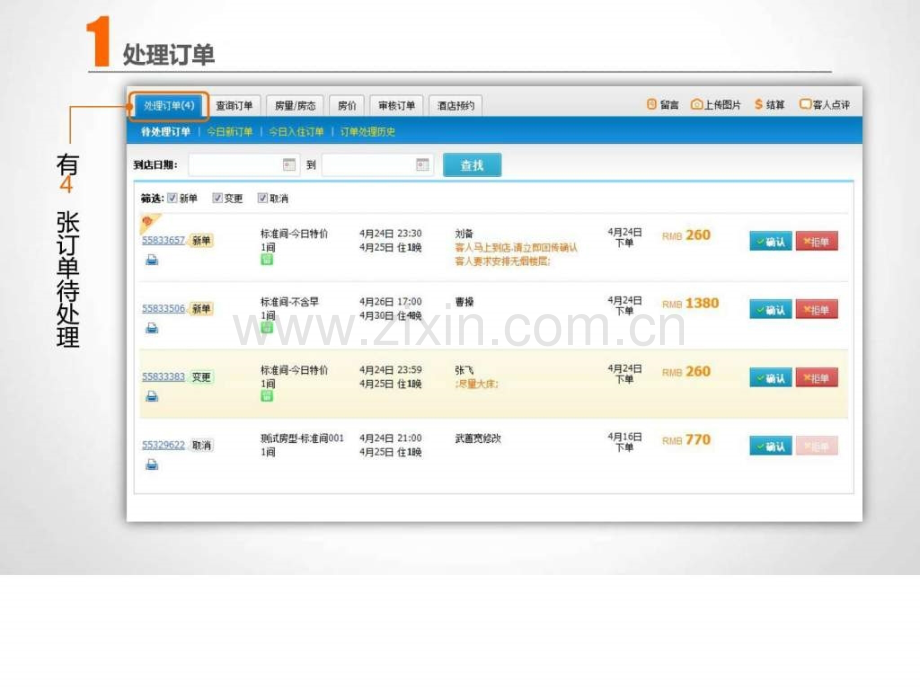The image size is (920, 690).
Task: Switch to the 查询订单 tab
Action: click(236, 105)
